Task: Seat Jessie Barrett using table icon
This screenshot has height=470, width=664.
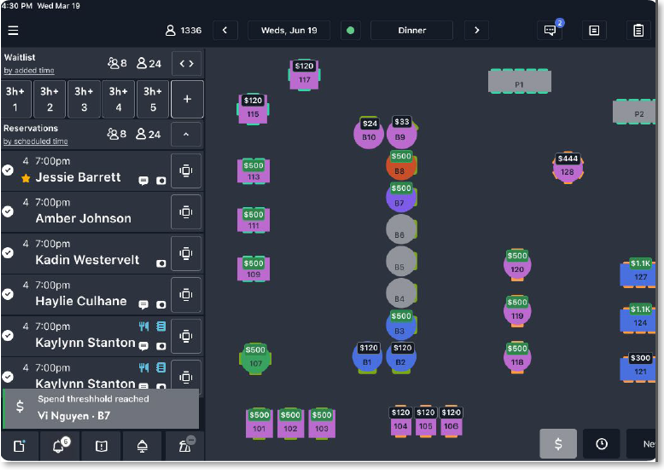Action: tap(186, 171)
